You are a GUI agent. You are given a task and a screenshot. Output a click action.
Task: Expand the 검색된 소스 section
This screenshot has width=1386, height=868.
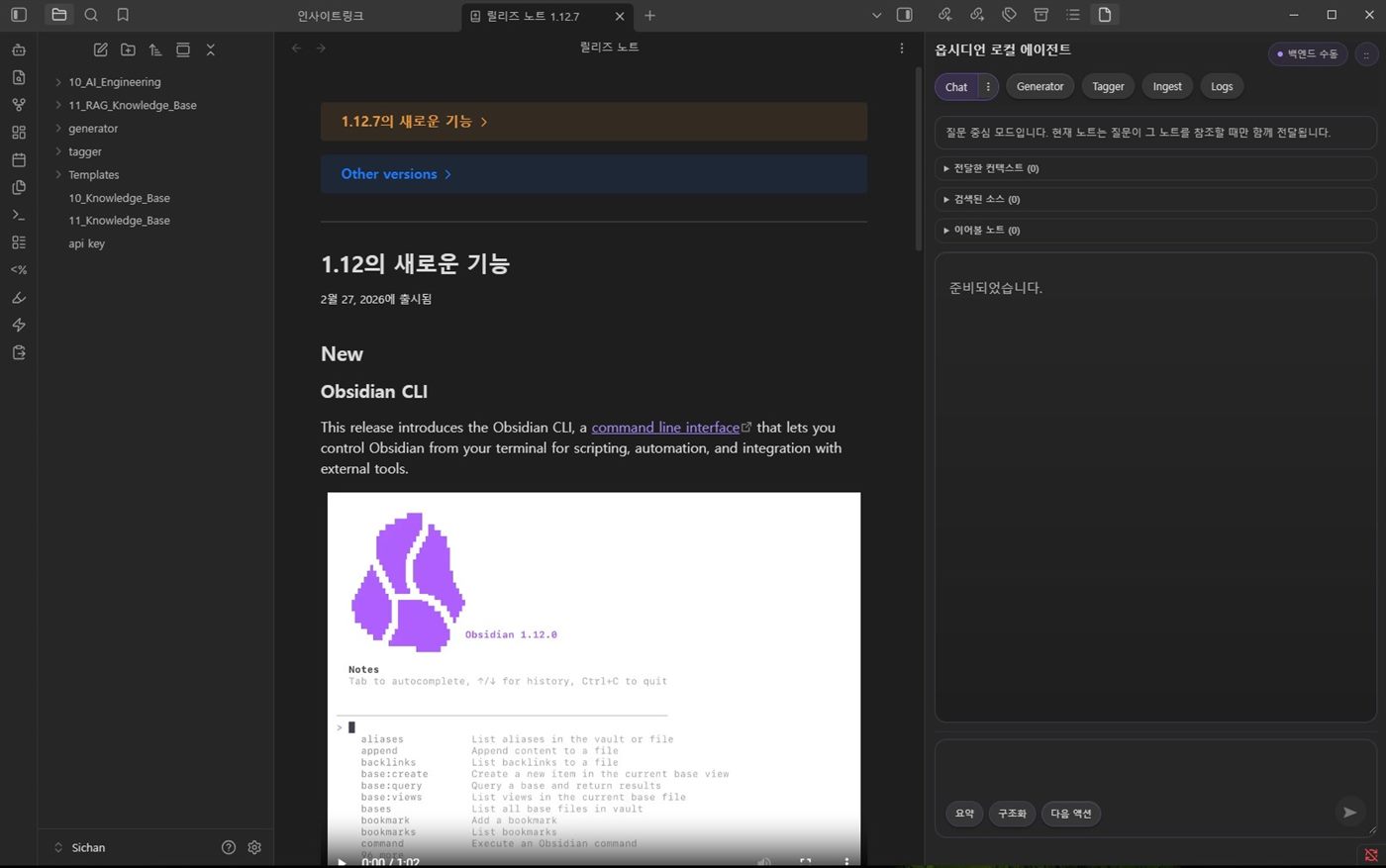pos(985,199)
